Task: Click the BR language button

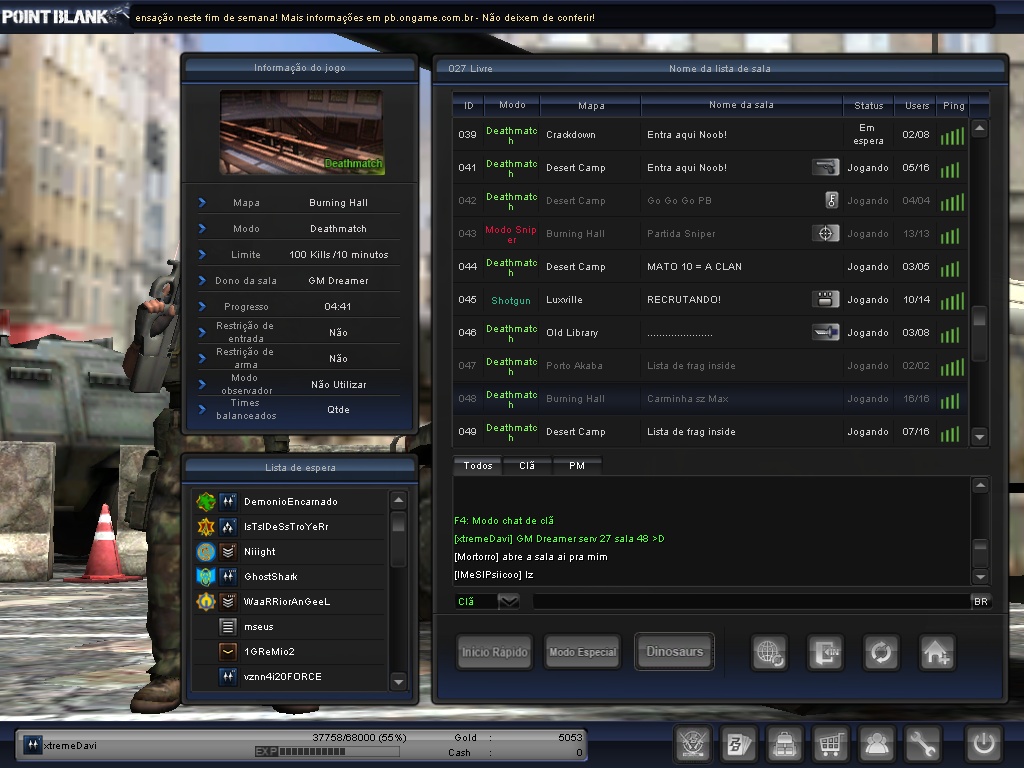Action: (981, 601)
